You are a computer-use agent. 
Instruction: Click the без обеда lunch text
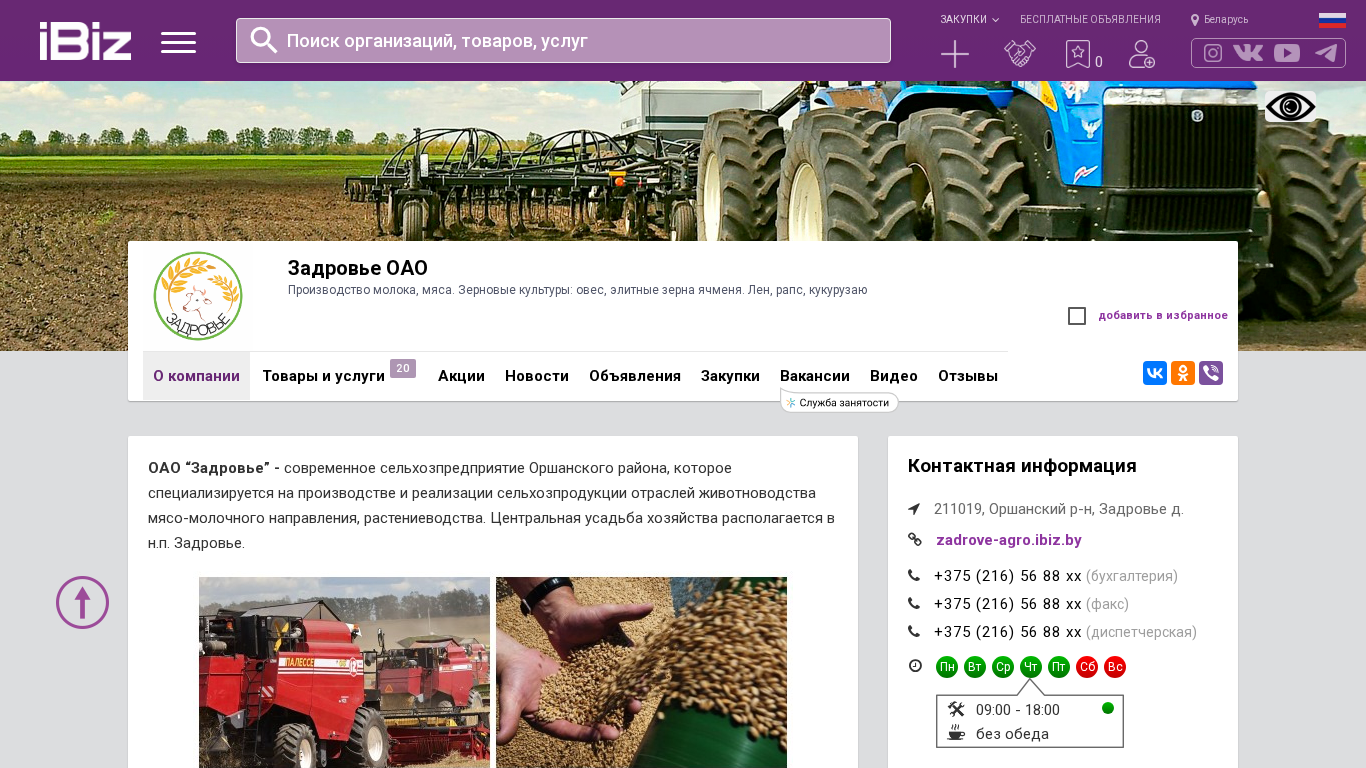(1012, 734)
